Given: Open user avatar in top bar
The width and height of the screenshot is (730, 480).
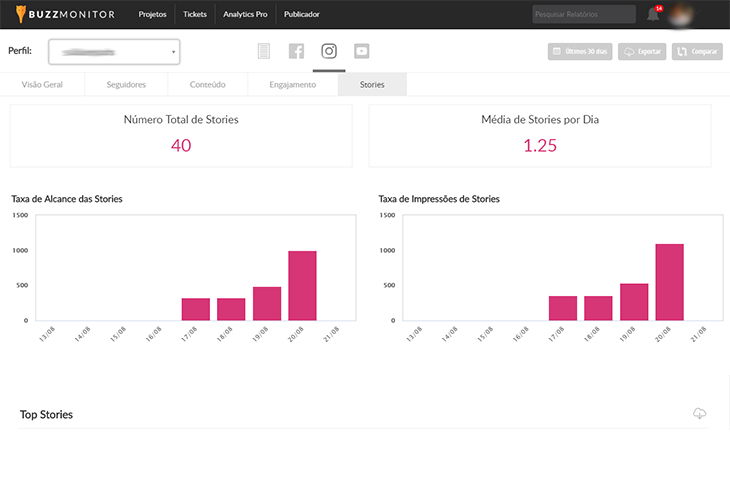Looking at the screenshot, I should (x=684, y=14).
